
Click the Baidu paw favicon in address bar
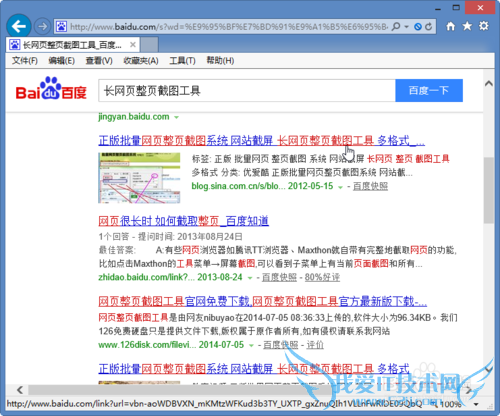[x=61, y=26]
